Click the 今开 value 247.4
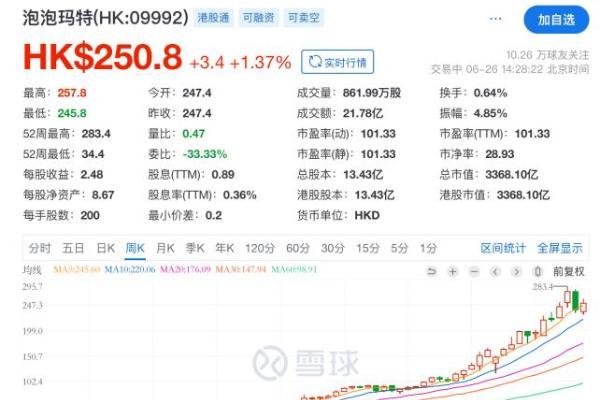Viewport: 600px width, 400px height. point(197,93)
